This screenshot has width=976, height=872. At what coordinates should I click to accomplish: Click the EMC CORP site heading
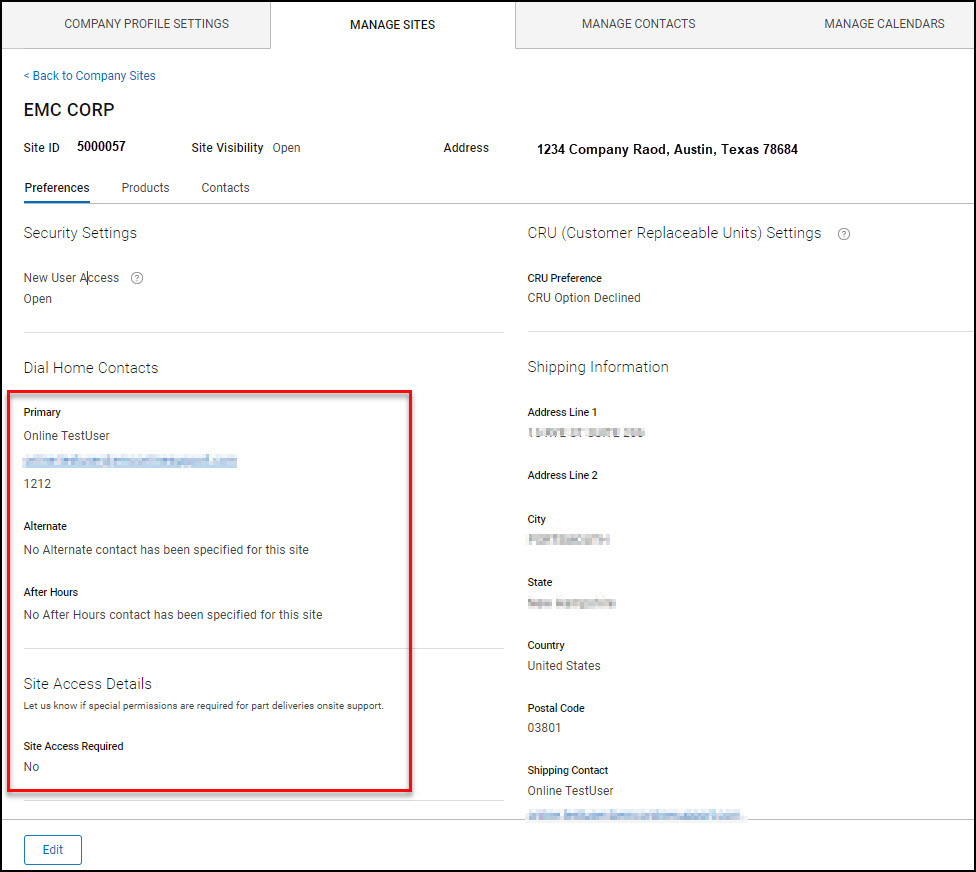coord(69,110)
